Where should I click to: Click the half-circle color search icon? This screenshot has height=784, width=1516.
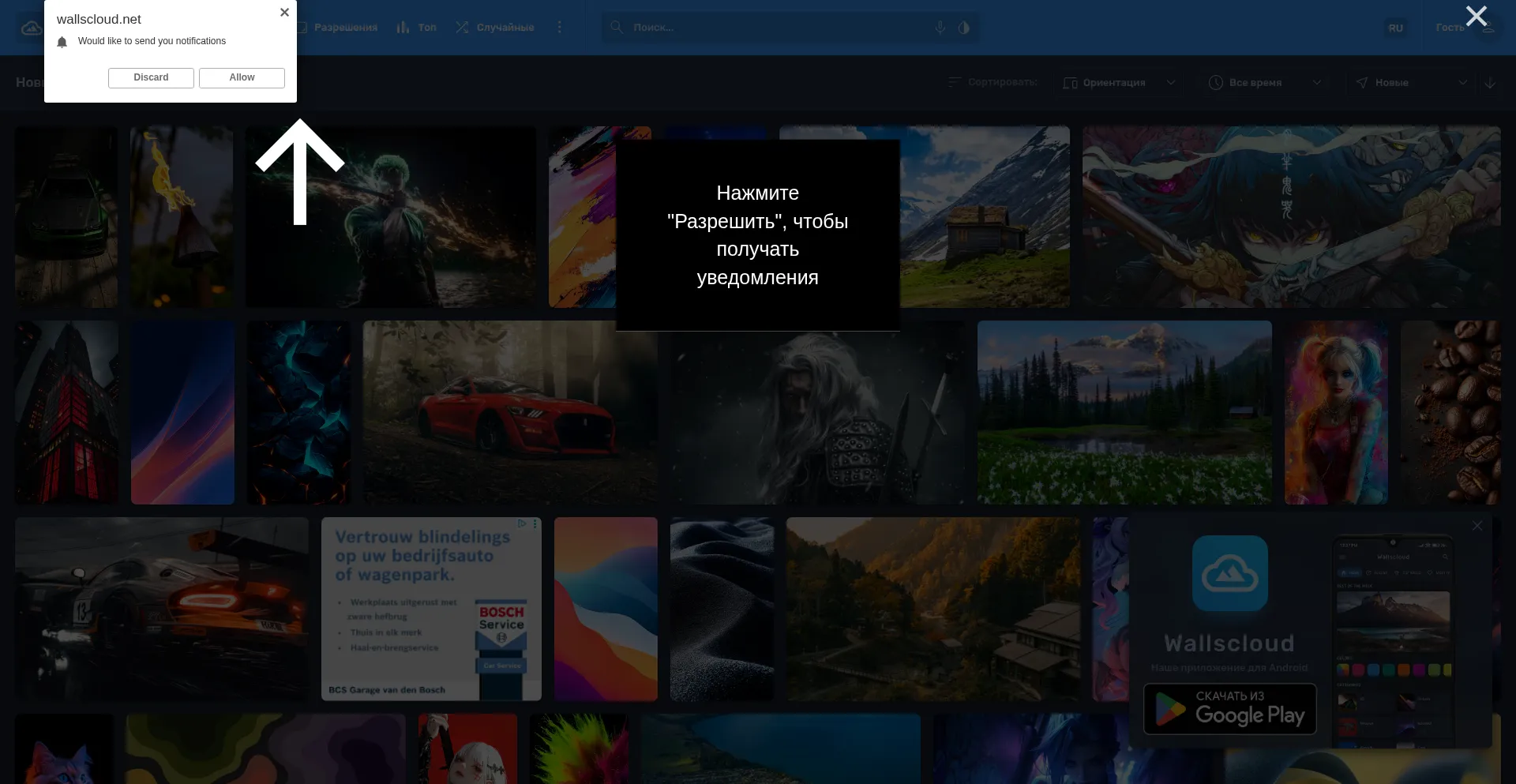tap(963, 28)
